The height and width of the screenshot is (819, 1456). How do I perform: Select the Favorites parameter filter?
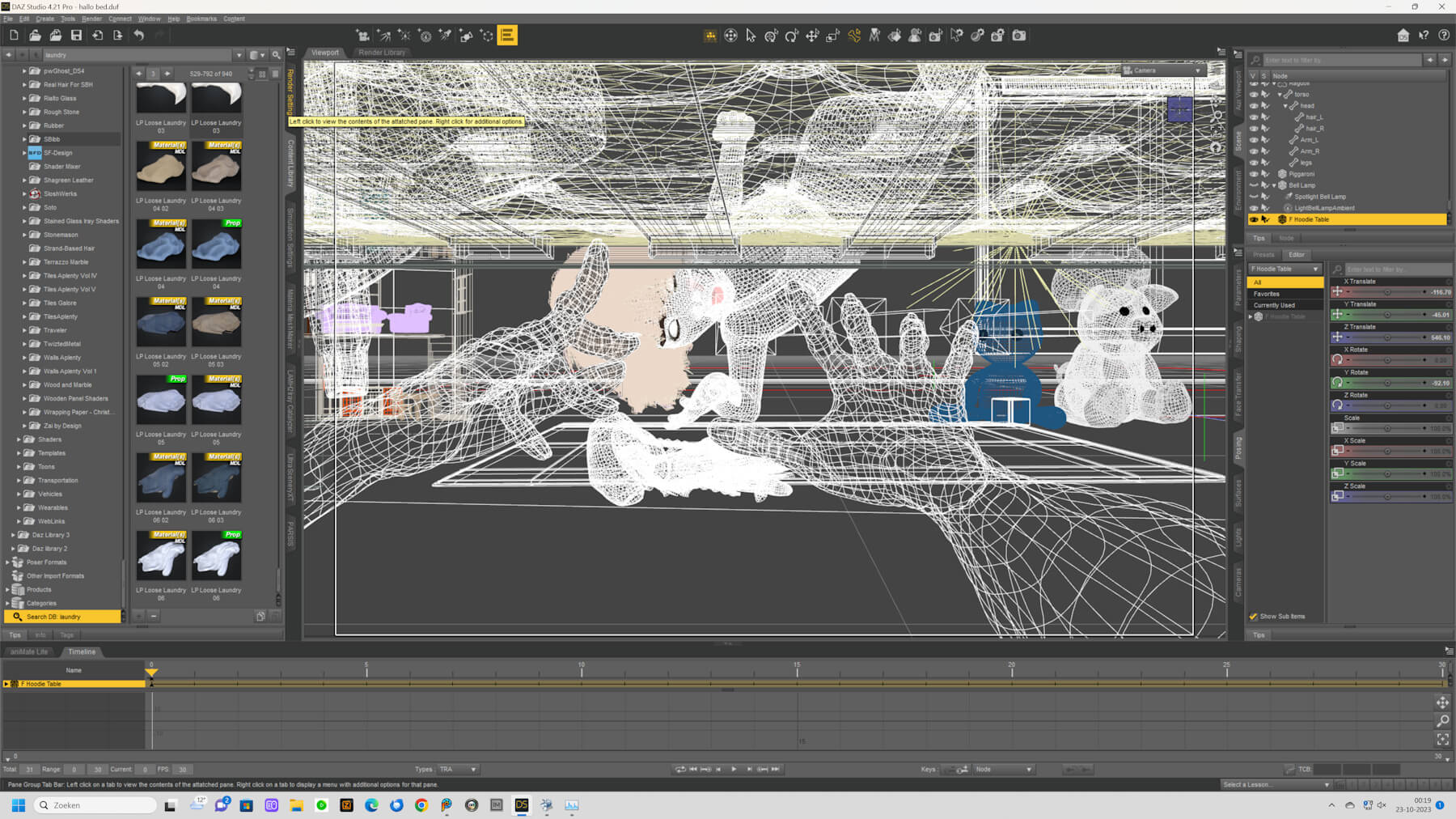click(x=1285, y=294)
